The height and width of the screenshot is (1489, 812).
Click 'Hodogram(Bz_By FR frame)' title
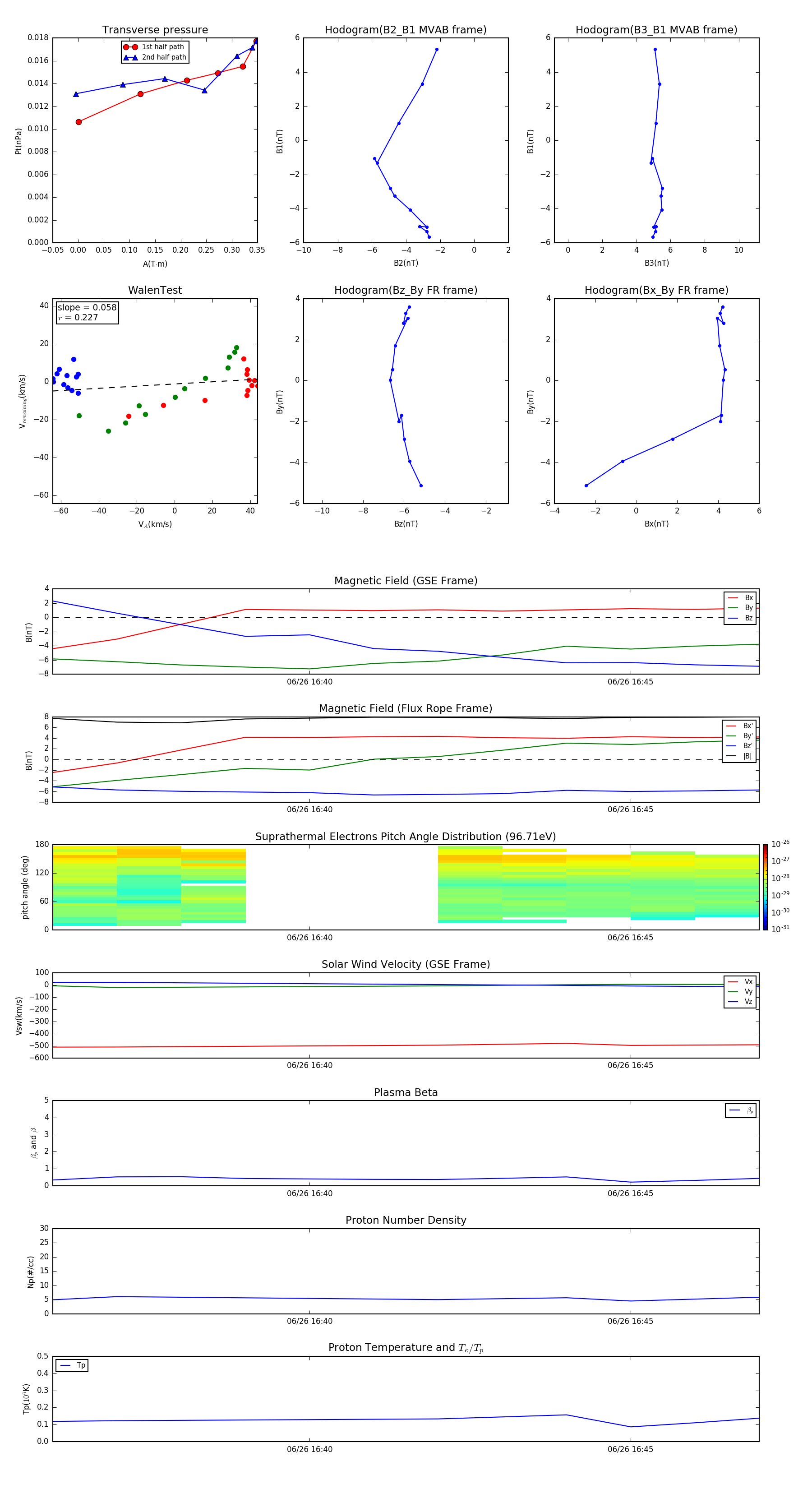406,290
